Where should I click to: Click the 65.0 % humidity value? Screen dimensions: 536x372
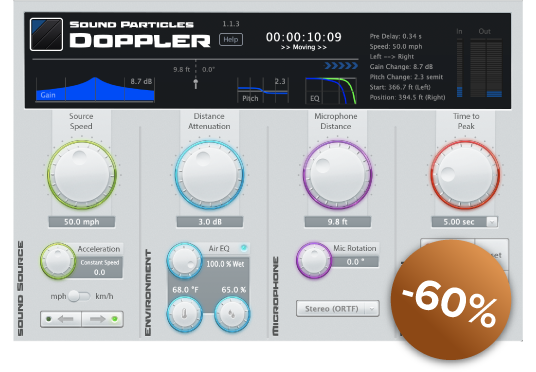click(233, 290)
